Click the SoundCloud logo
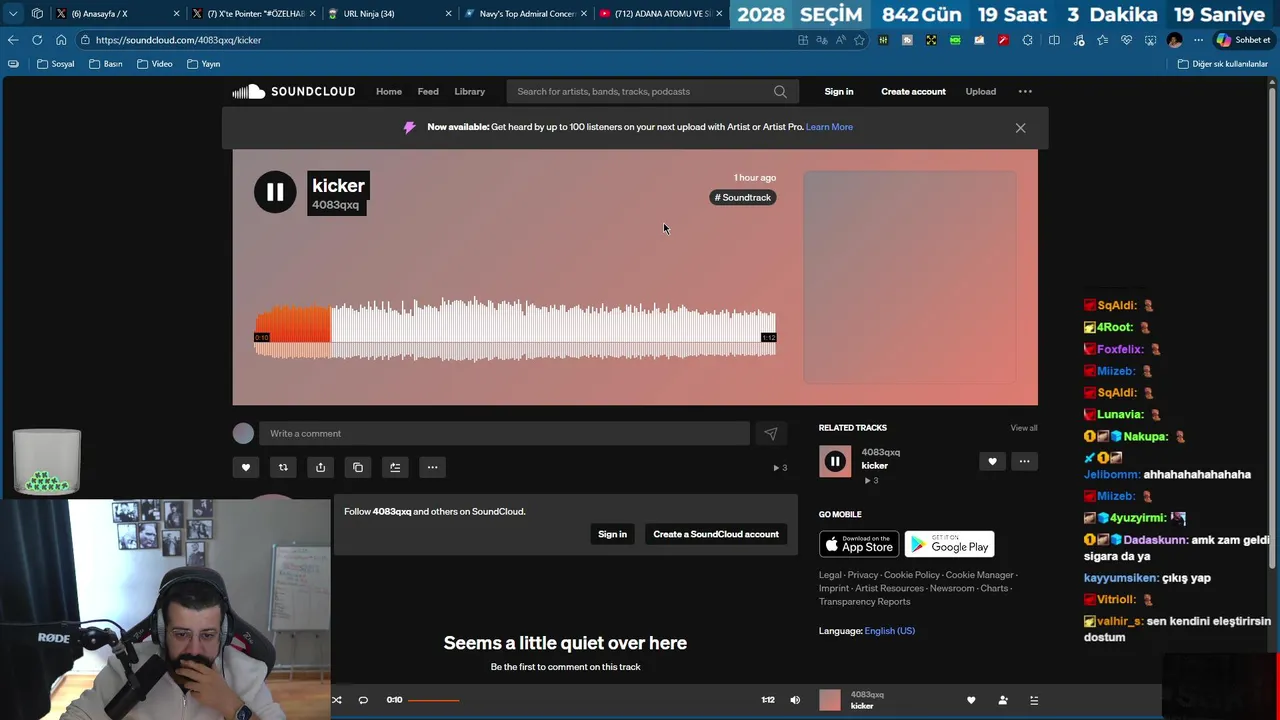Image resolution: width=1280 pixels, height=720 pixels. coord(293,92)
